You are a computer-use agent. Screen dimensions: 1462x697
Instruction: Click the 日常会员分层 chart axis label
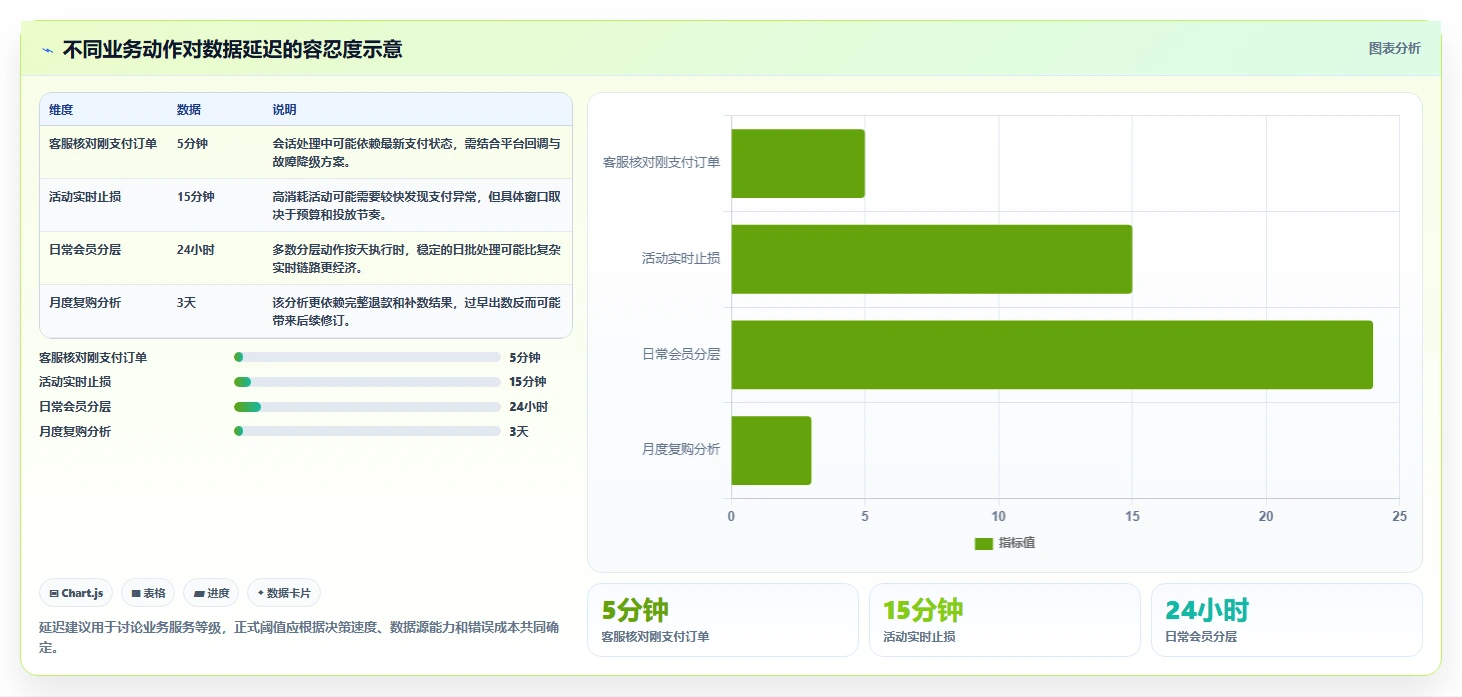point(681,355)
